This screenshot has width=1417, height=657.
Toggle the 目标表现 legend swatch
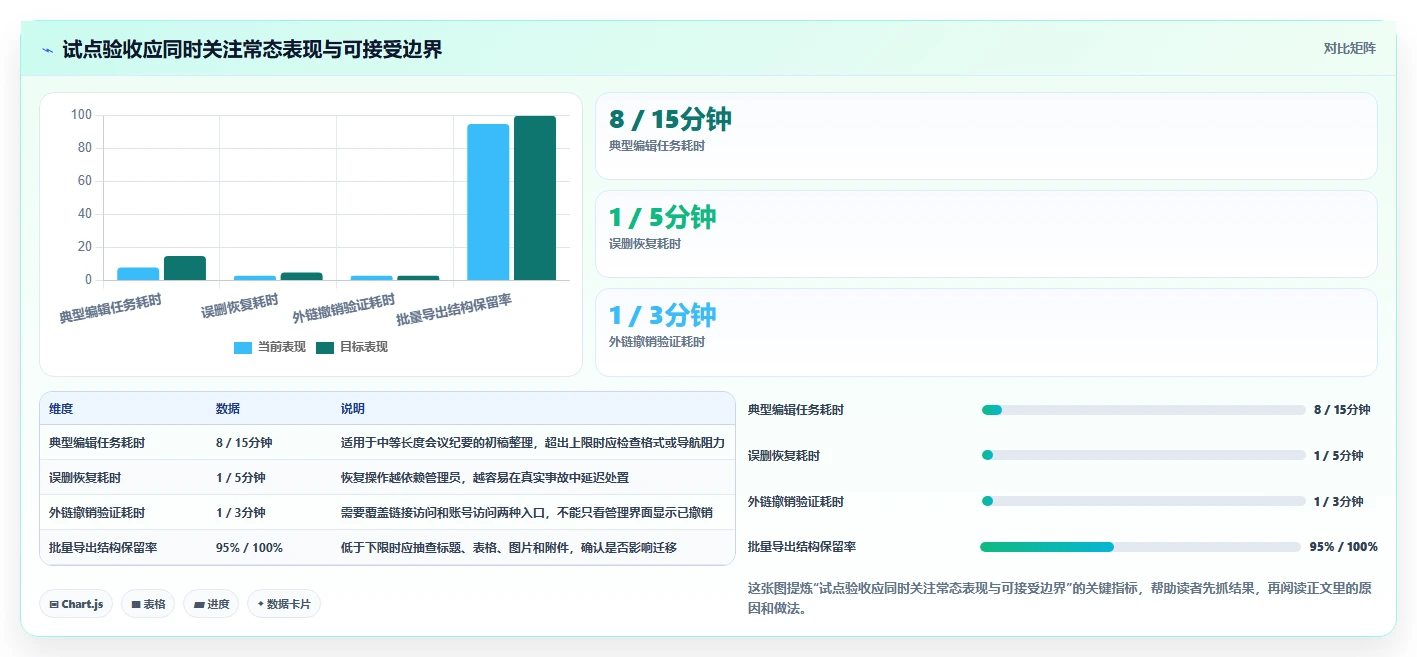pyautogui.click(x=325, y=347)
